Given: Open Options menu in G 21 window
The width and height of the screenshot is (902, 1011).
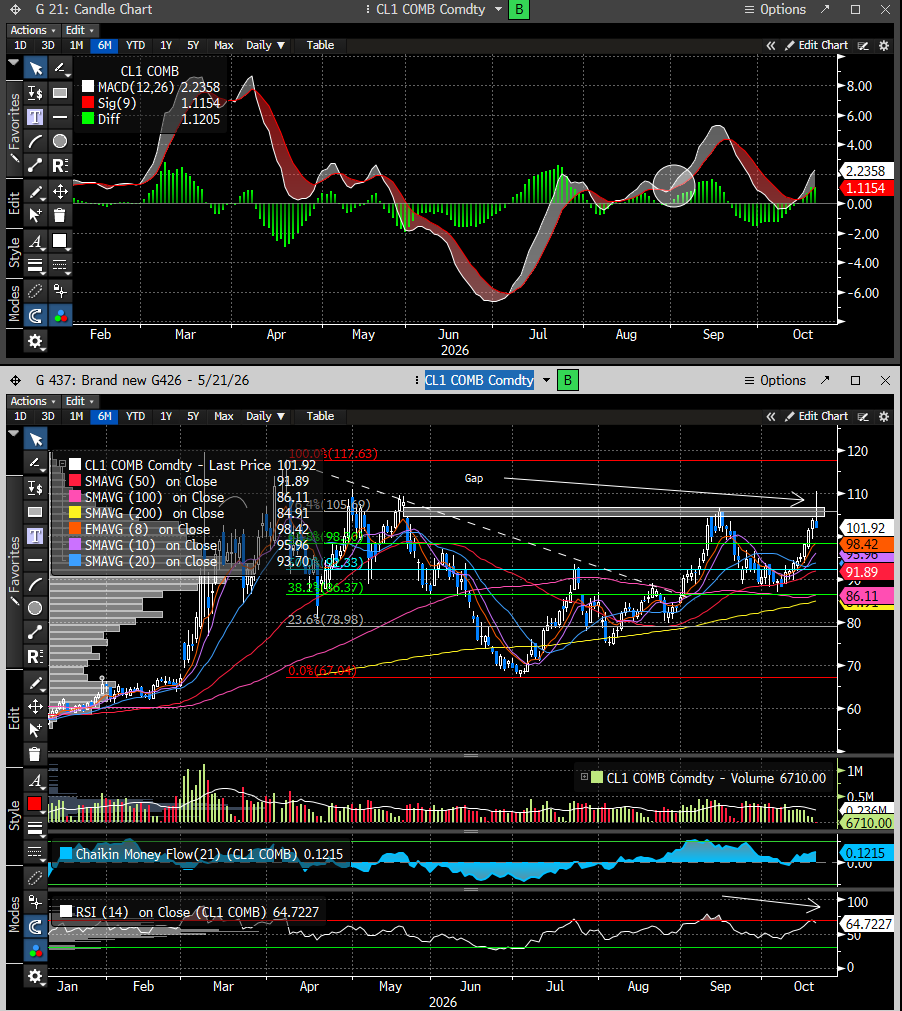Looking at the screenshot, I should click(x=775, y=10).
